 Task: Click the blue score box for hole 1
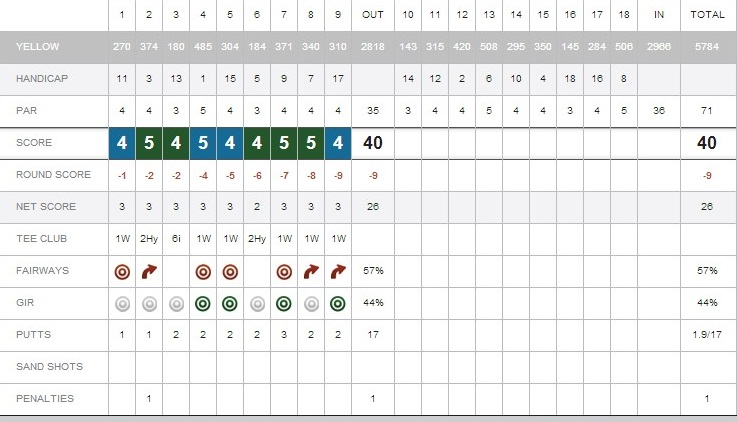[122, 143]
